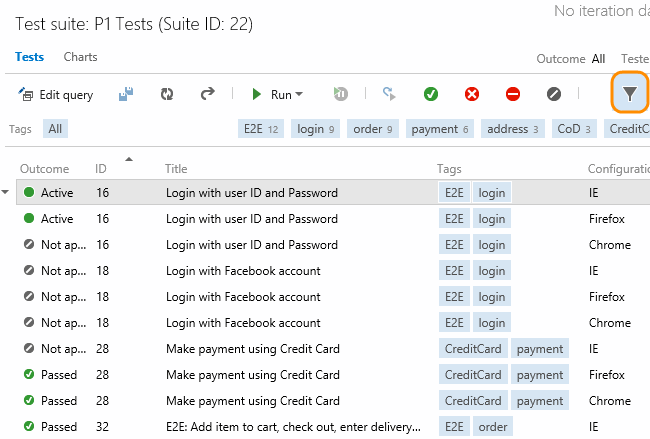
Task: Sort by the ID column header
Action: coord(101,169)
